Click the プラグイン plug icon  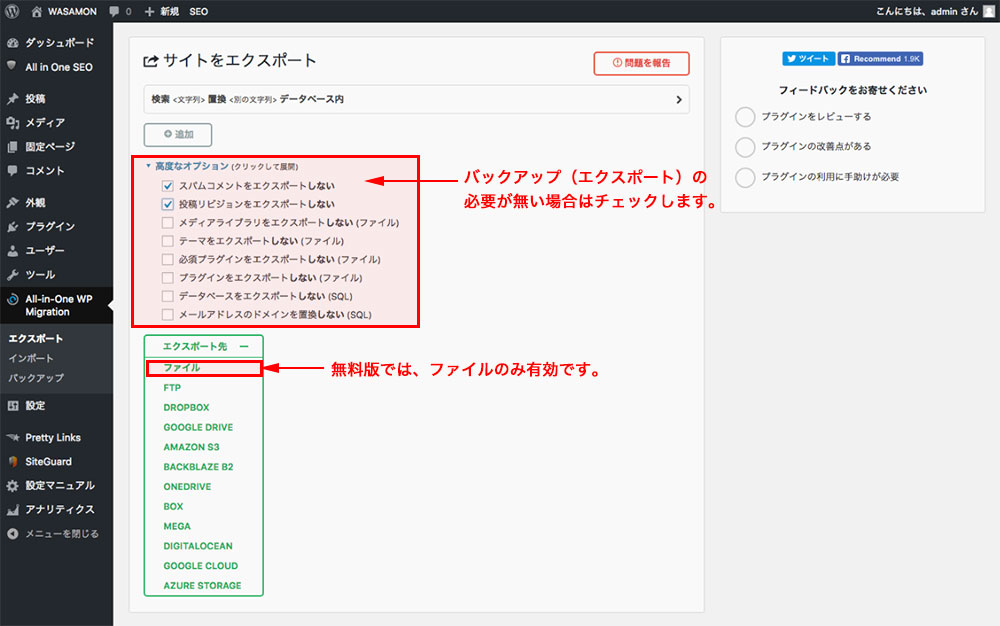(x=13, y=226)
